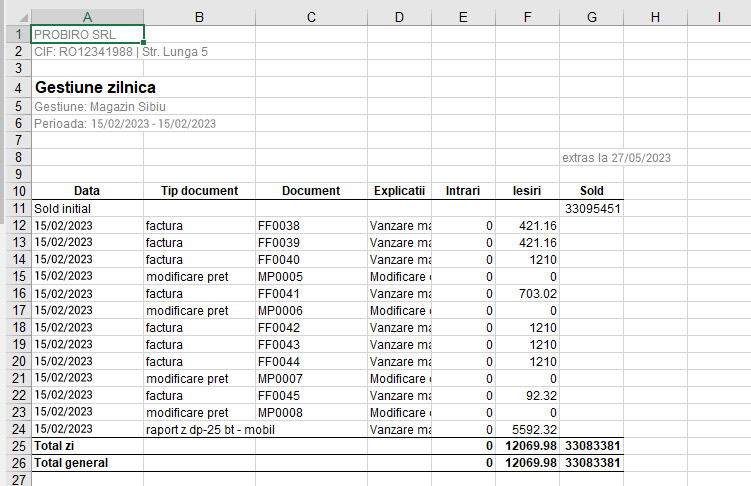Select column header G
Image resolution: width=751 pixels, height=486 pixels.
pyautogui.click(x=592, y=16)
